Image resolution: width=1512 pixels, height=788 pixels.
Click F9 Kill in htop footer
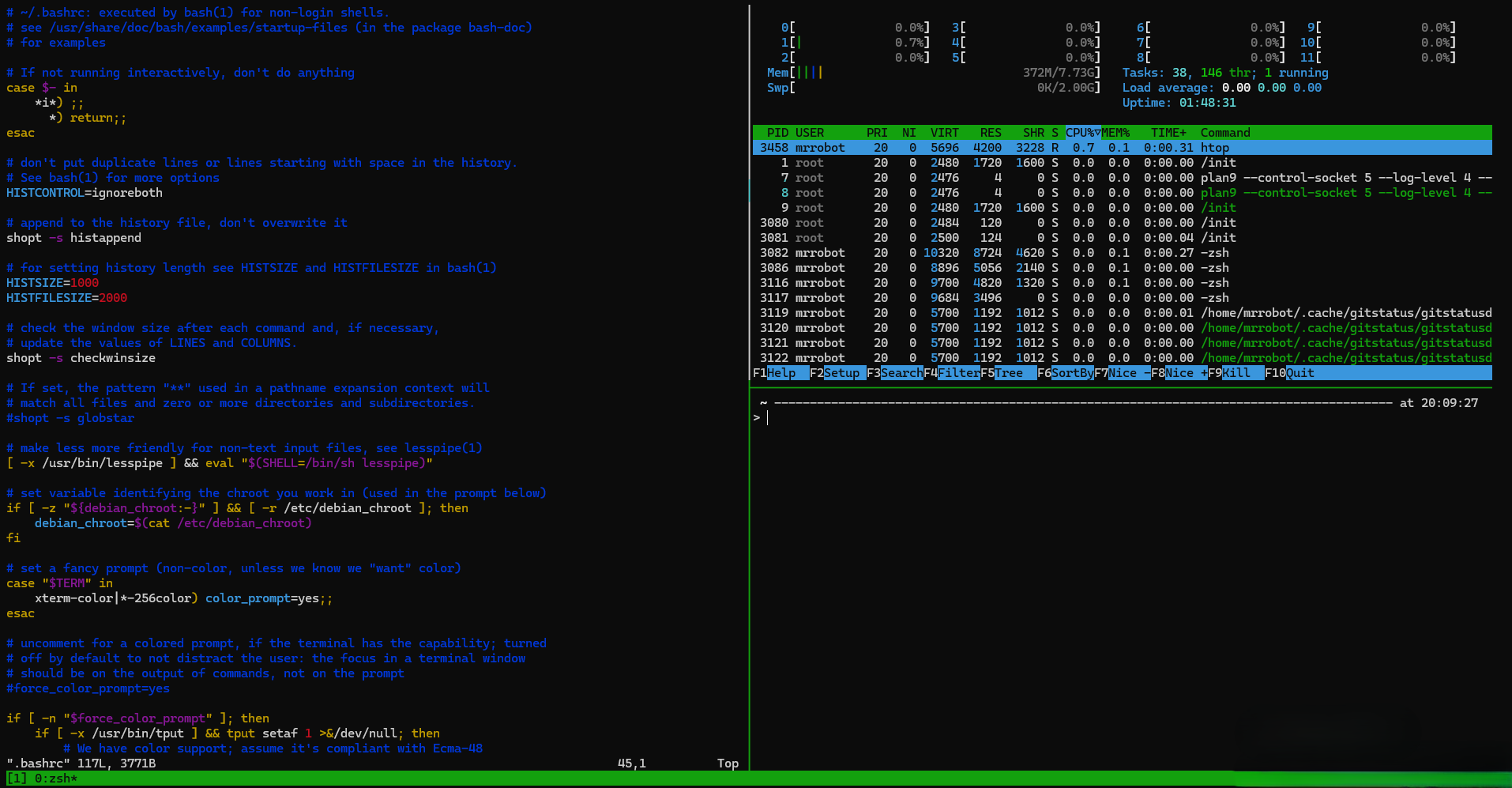click(x=1236, y=373)
